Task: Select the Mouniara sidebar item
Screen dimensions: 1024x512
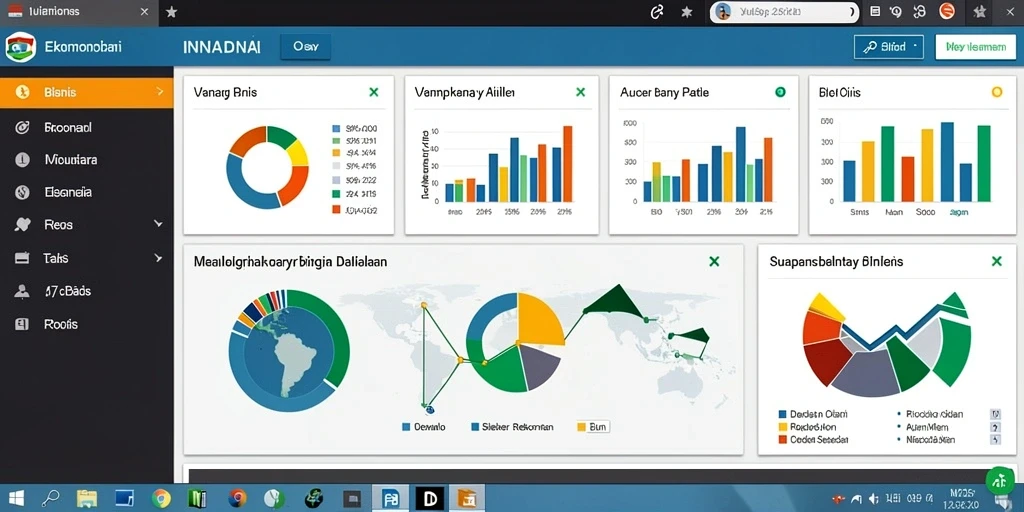Action: 87,159
